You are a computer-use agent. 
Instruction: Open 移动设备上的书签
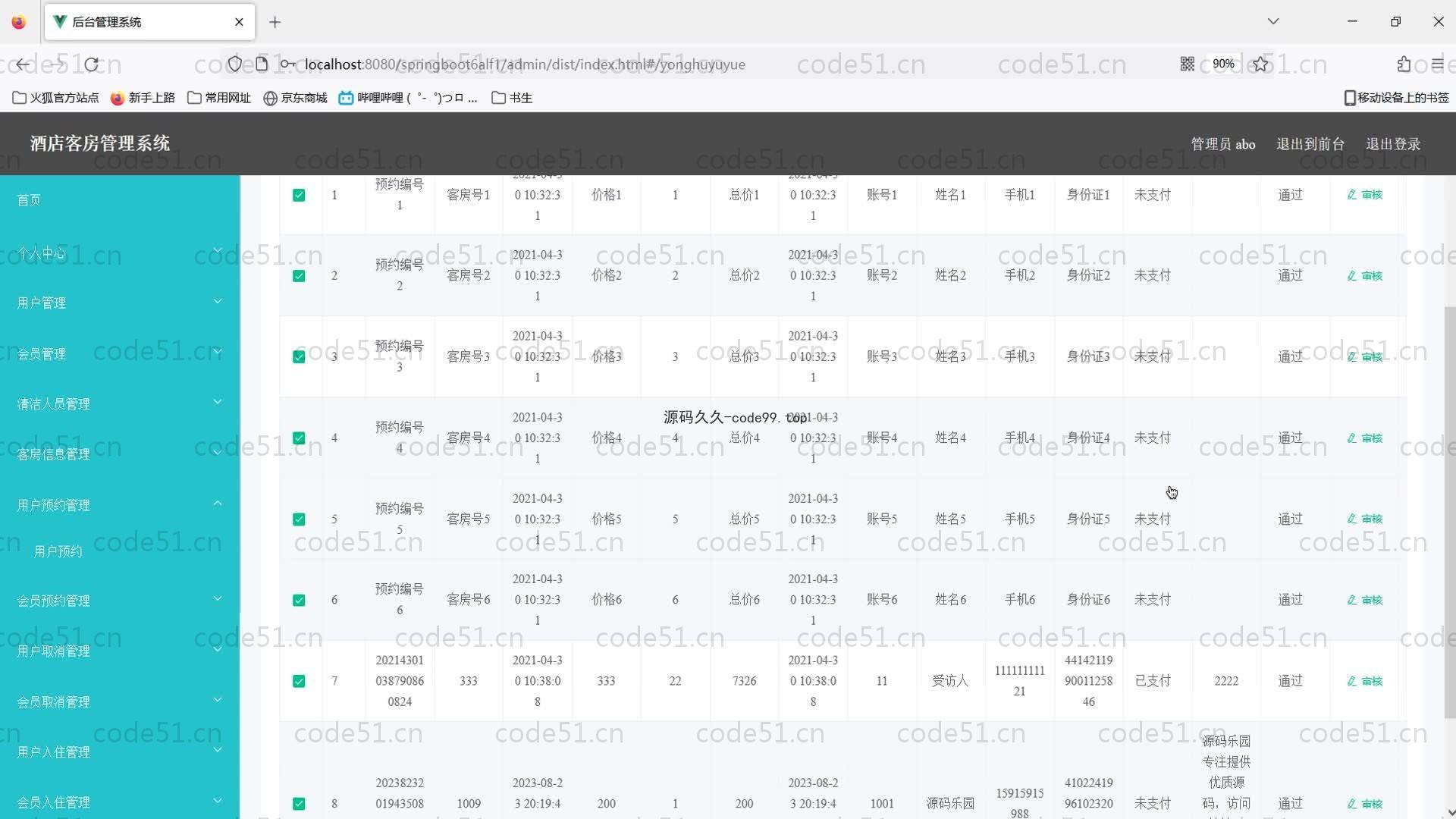(1396, 98)
